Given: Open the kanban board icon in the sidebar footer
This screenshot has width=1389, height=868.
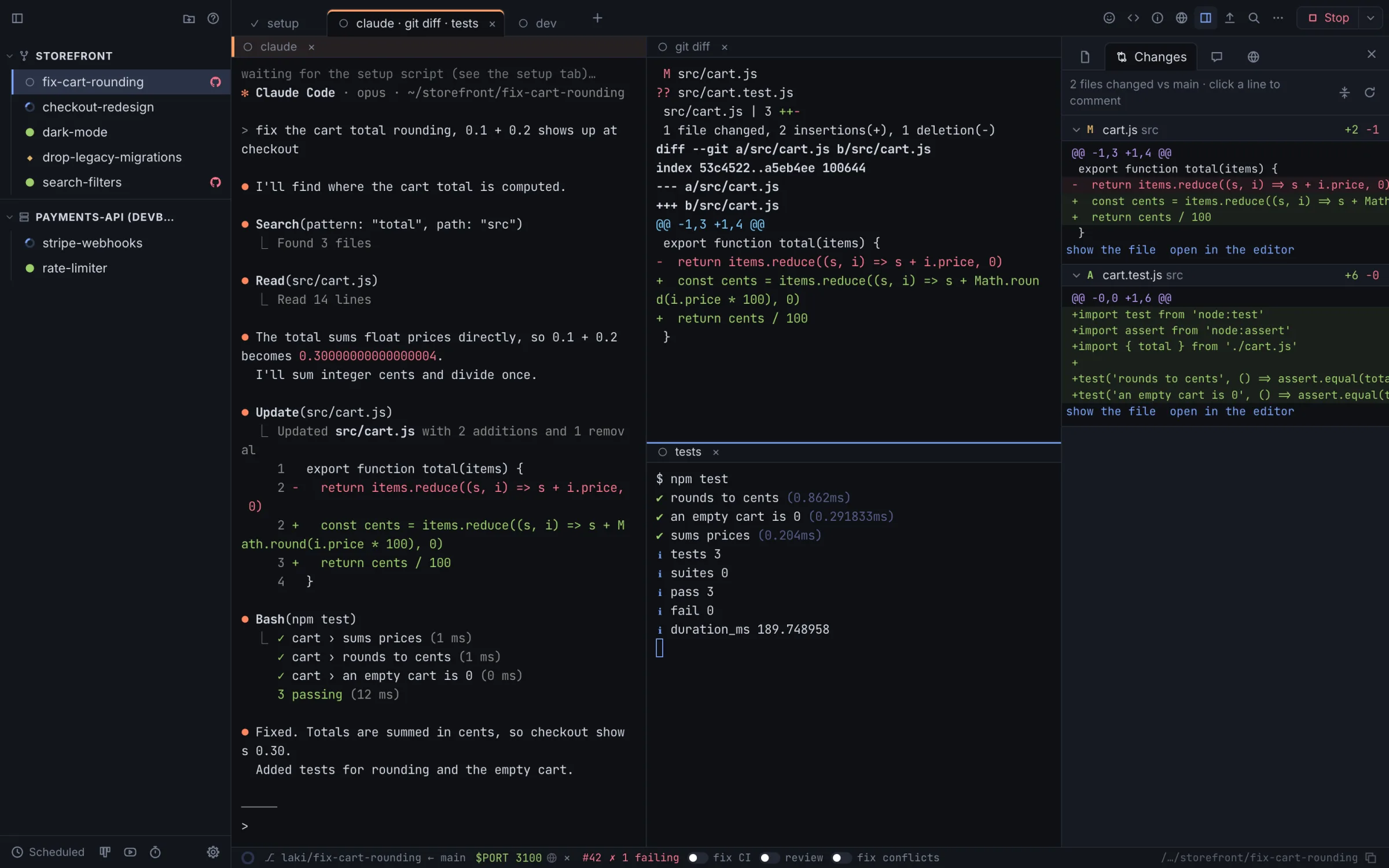Looking at the screenshot, I should (x=105, y=852).
